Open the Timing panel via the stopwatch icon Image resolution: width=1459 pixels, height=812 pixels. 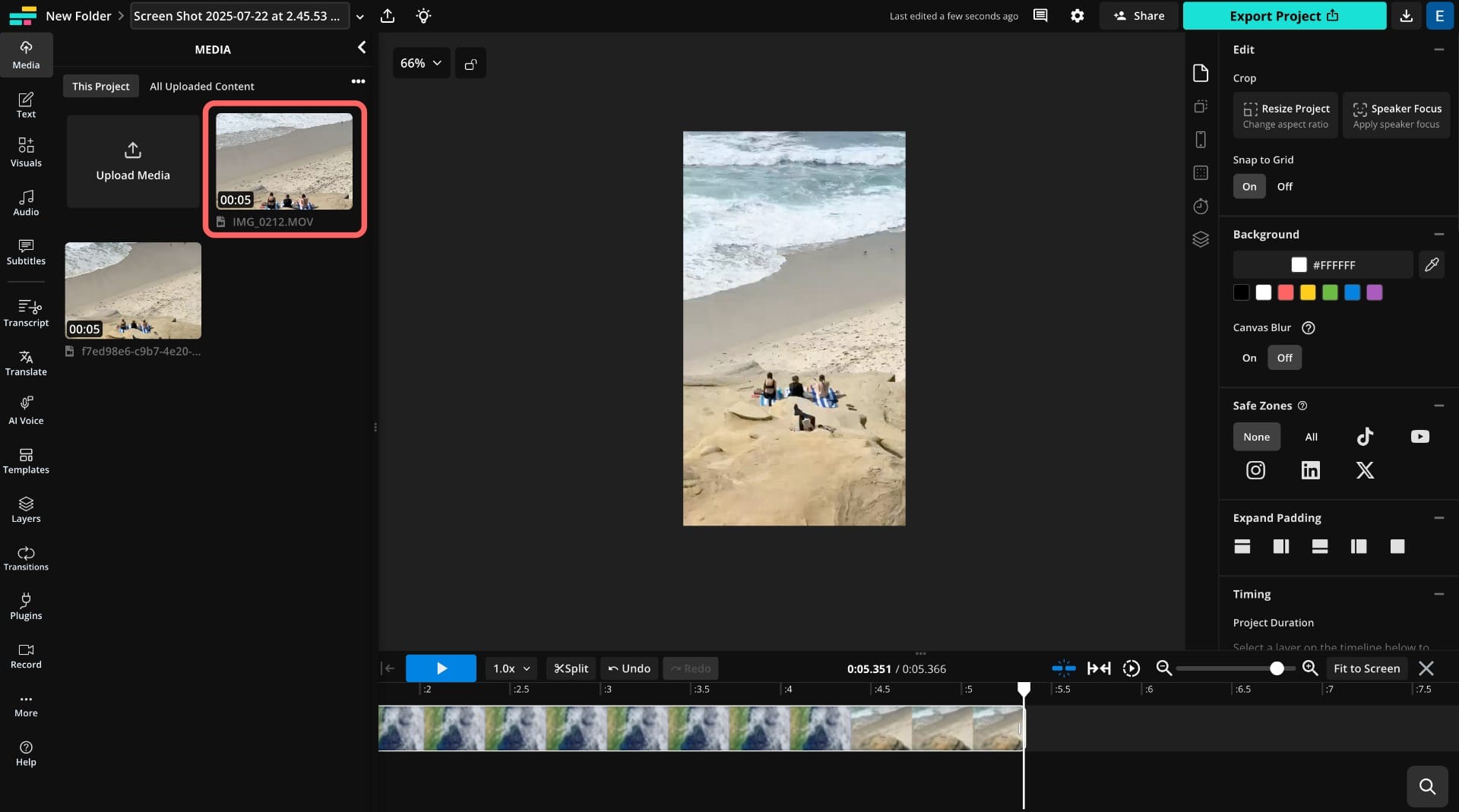click(x=1201, y=206)
